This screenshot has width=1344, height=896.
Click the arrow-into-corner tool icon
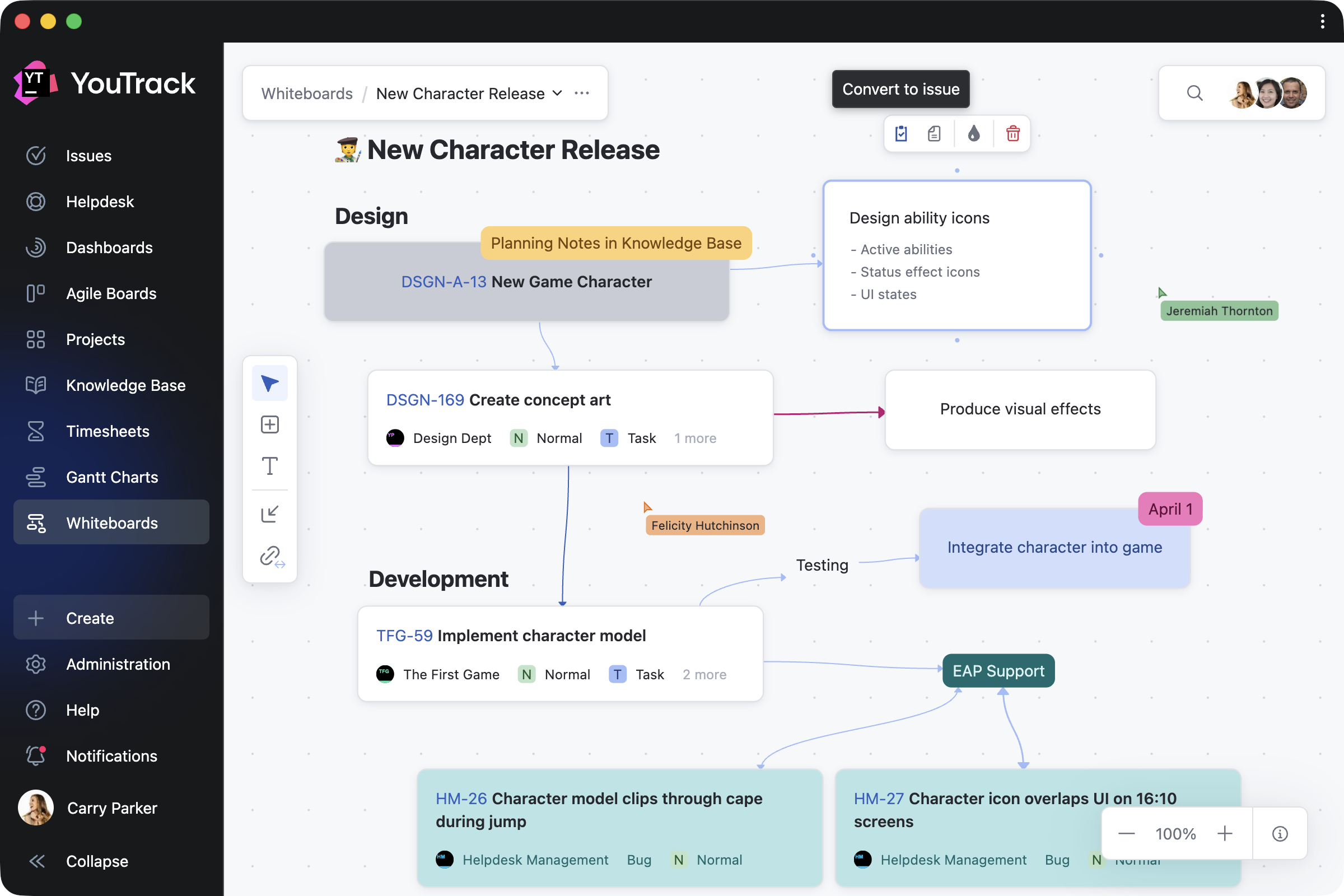[x=270, y=514]
